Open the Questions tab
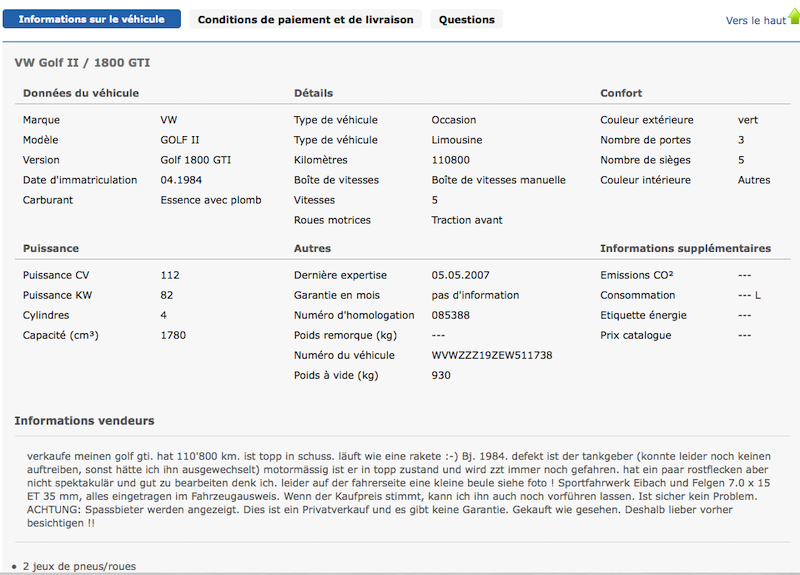The height and width of the screenshot is (575, 800). 466,19
